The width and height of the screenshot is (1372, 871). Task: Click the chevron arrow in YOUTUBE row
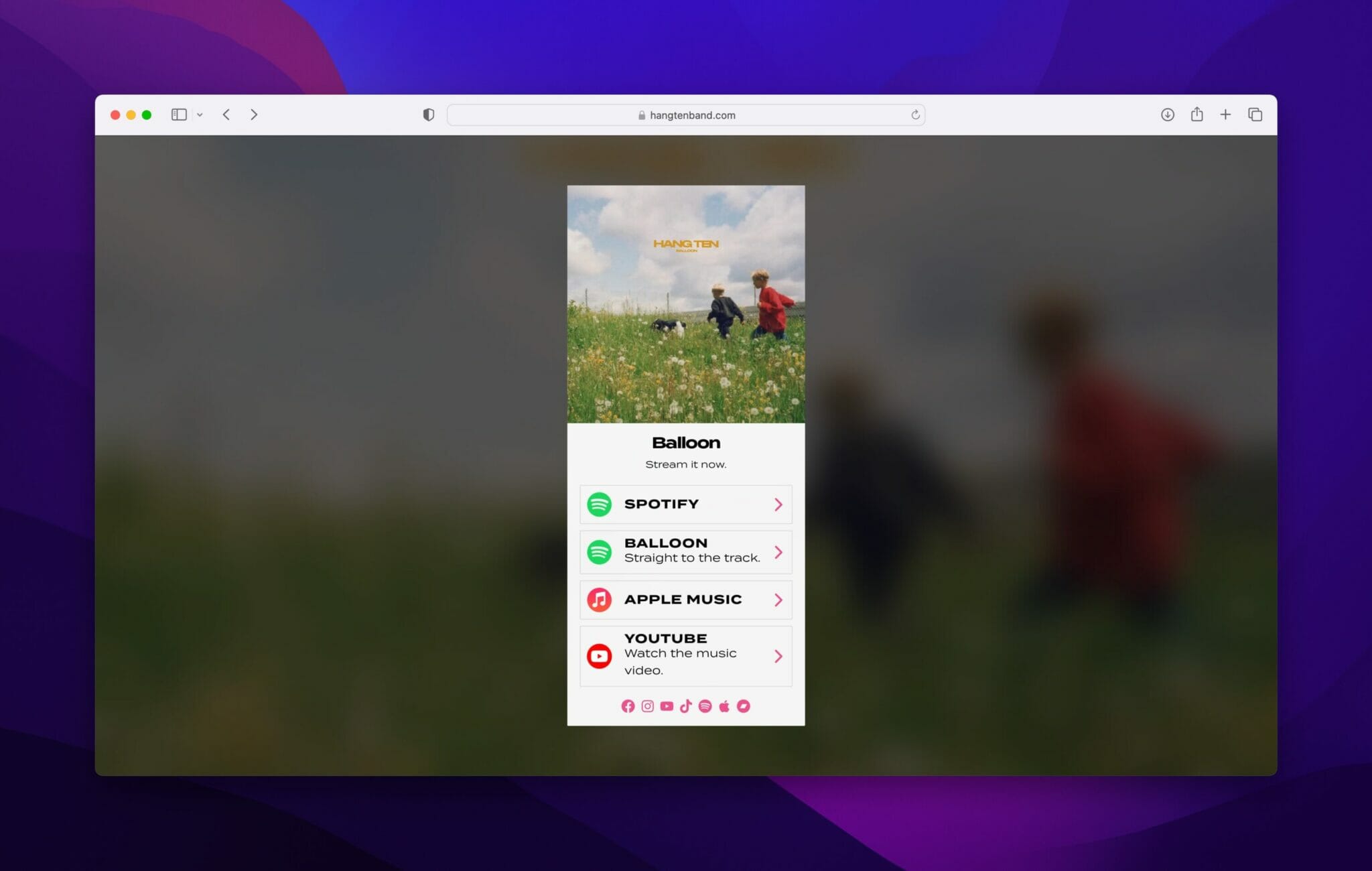coord(778,656)
